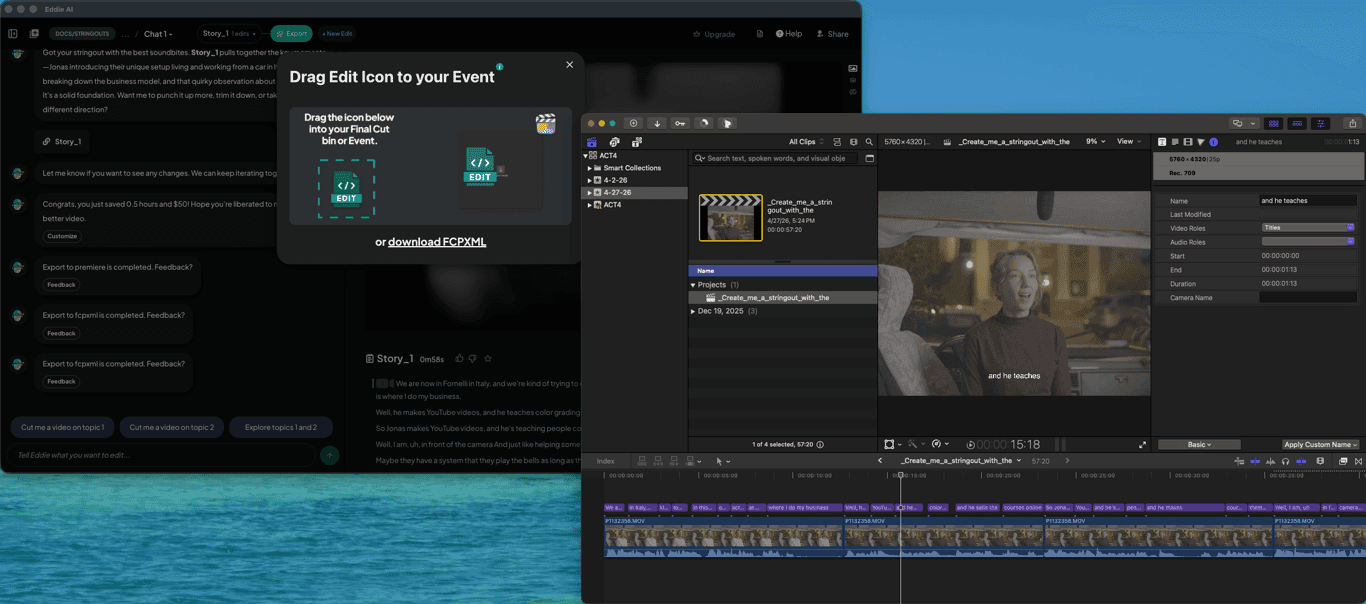The width and height of the screenshot is (1366, 604).
Task: Click the Keyword editor key icon
Action: [x=680, y=123]
